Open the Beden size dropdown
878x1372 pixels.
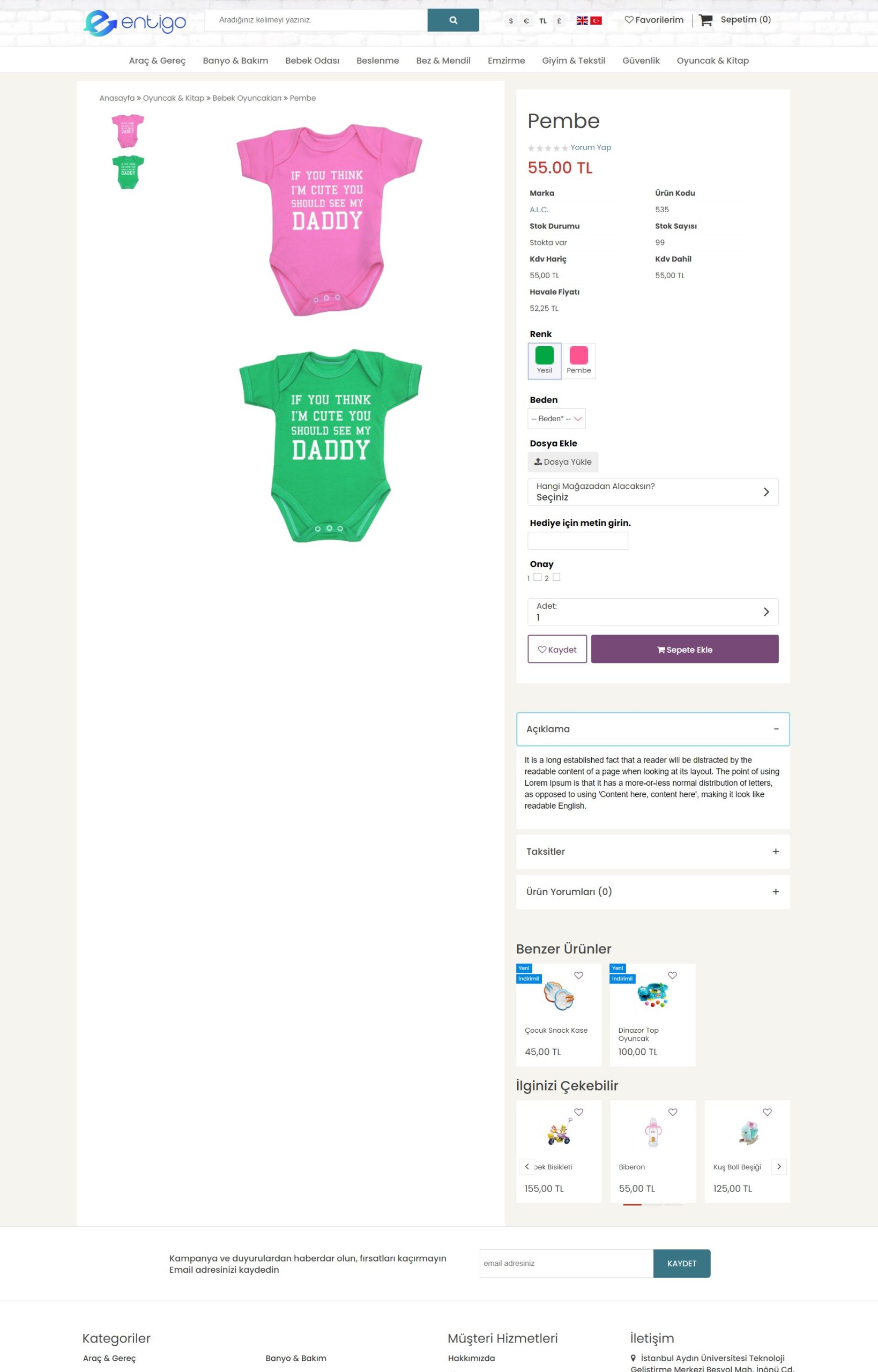point(556,419)
